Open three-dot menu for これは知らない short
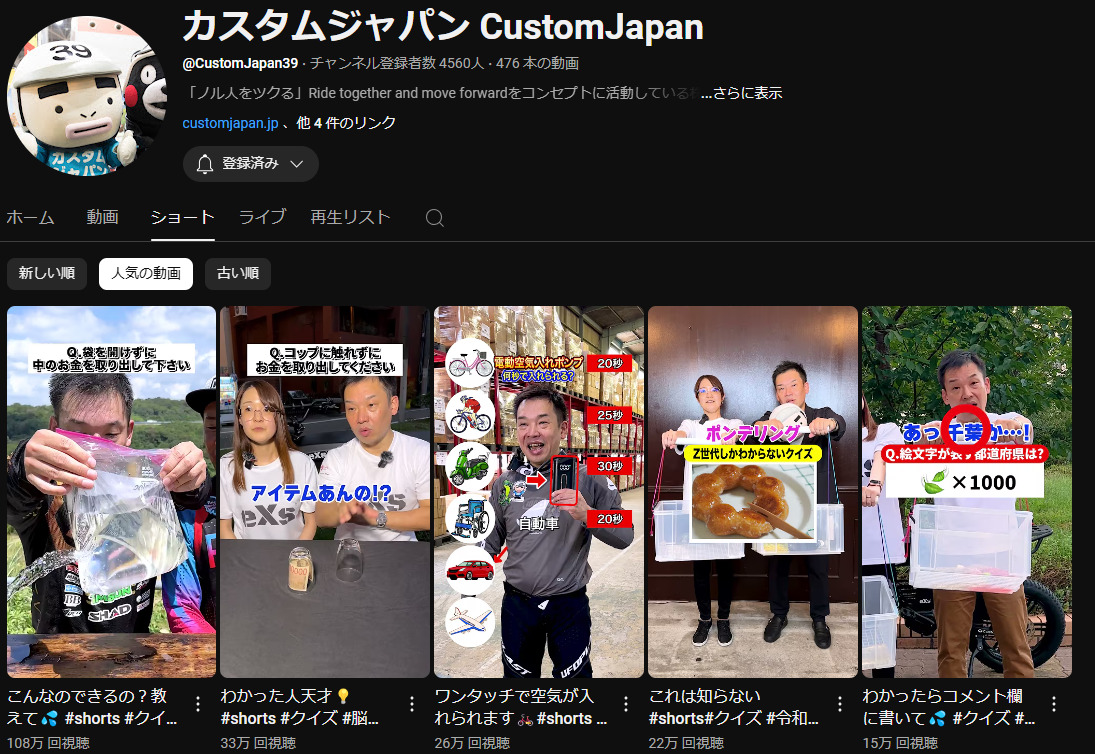The width and height of the screenshot is (1095, 754). [x=840, y=704]
